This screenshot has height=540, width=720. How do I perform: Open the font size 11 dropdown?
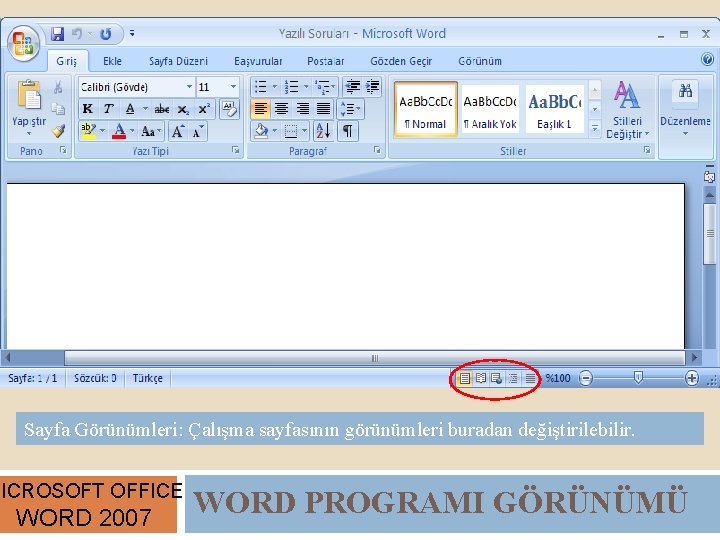pyautogui.click(x=233, y=87)
